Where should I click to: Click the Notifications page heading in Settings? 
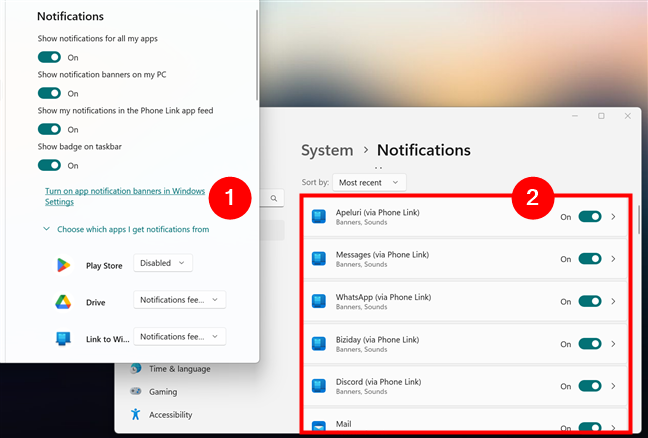[x=424, y=150]
